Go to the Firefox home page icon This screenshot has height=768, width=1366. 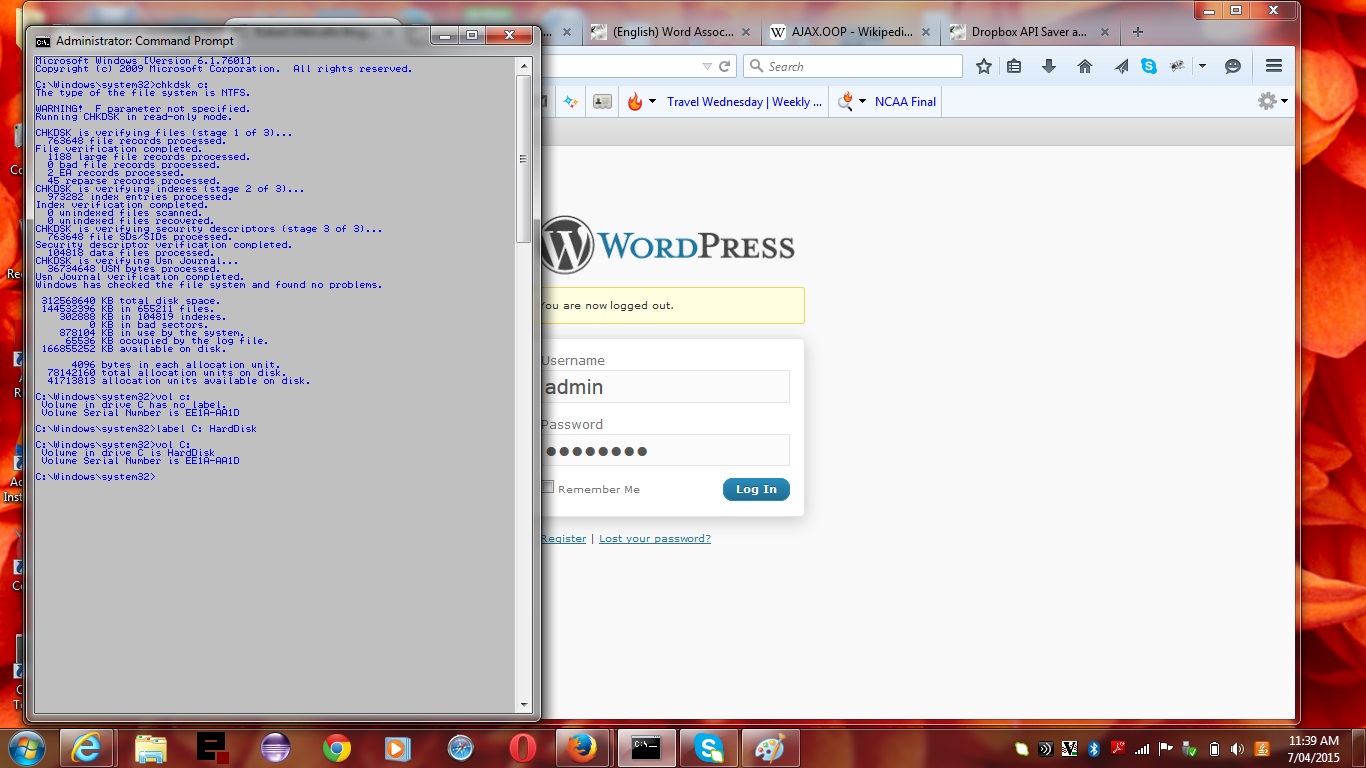tap(1085, 66)
